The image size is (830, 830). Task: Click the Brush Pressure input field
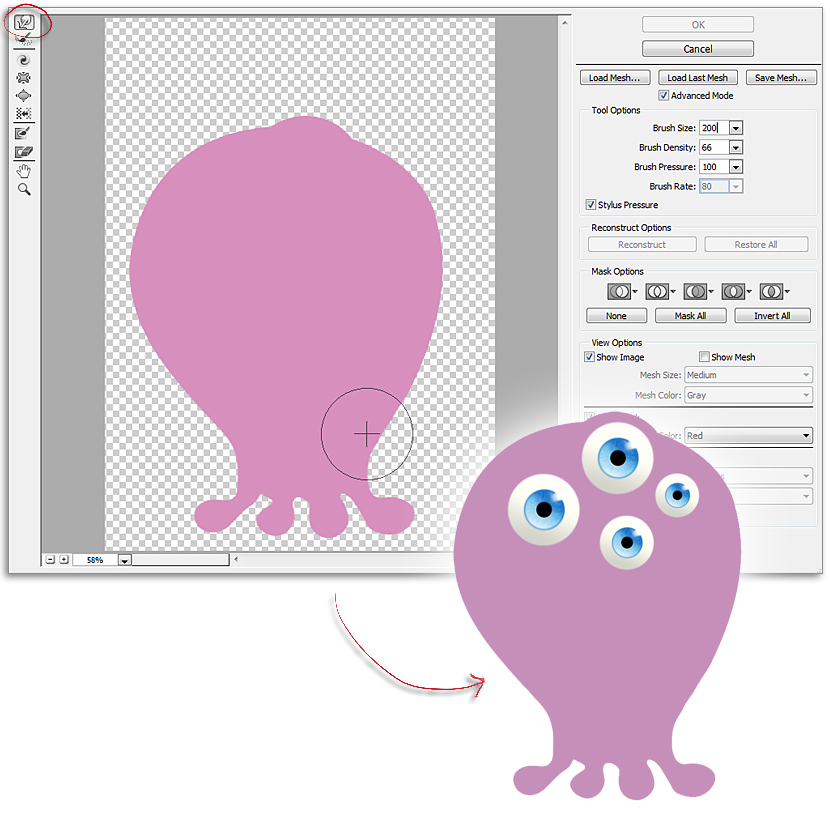tap(714, 167)
